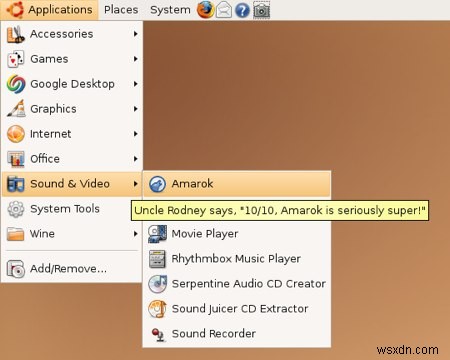Click the Games playing cards icon
The height and width of the screenshot is (360, 450).
pyautogui.click(x=16, y=59)
